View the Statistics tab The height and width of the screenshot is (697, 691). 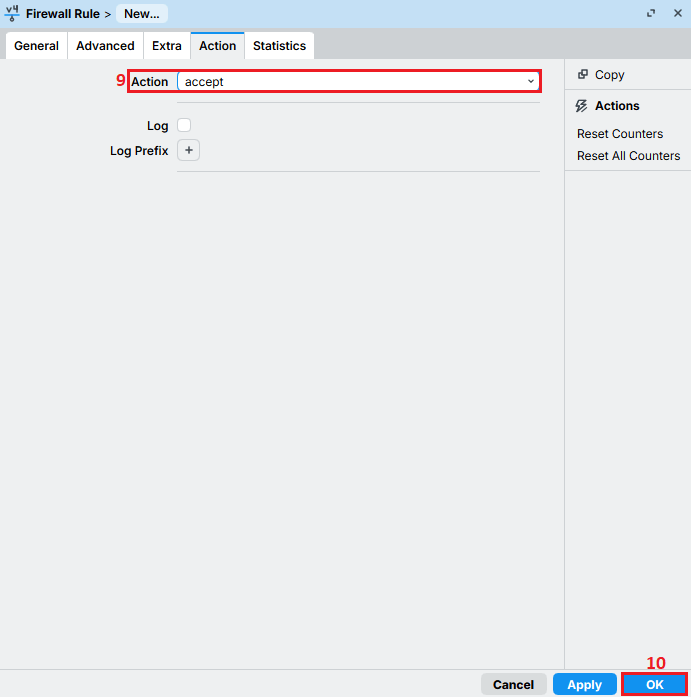tap(280, 46)
